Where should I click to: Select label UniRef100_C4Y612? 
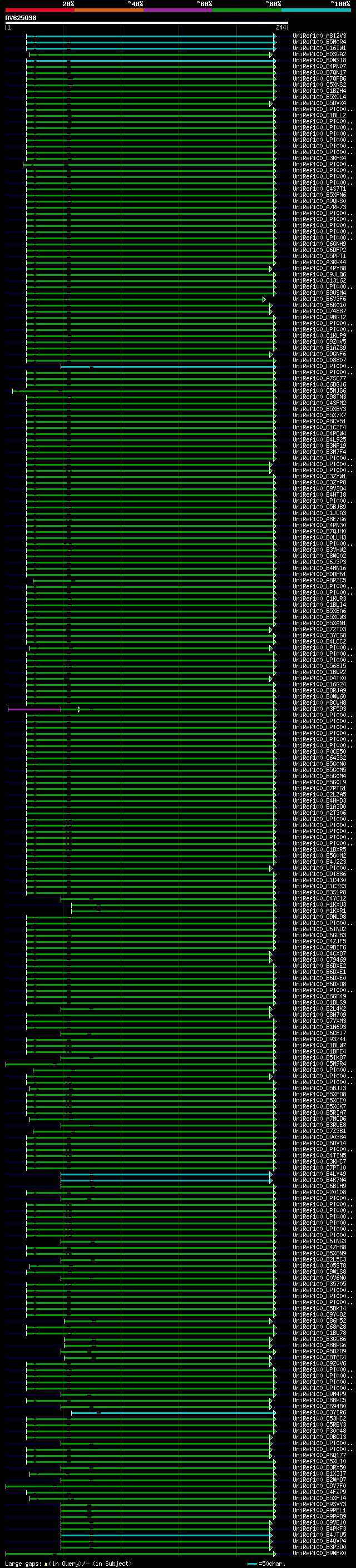pos(319,898)
